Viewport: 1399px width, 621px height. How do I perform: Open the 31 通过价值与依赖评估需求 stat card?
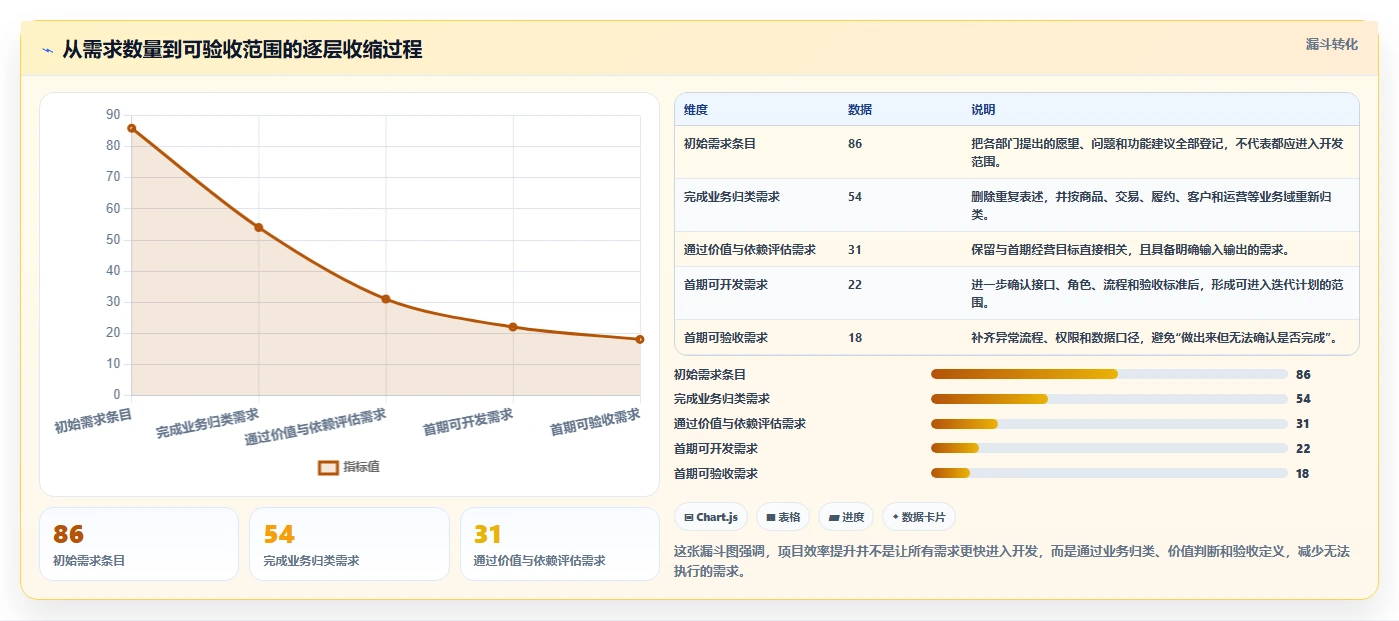click(560, 544)
